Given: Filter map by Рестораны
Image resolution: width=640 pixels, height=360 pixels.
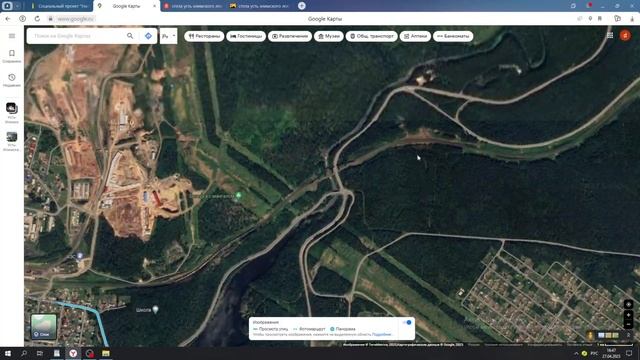Looking at the screenshot, I should coord(204,36).
